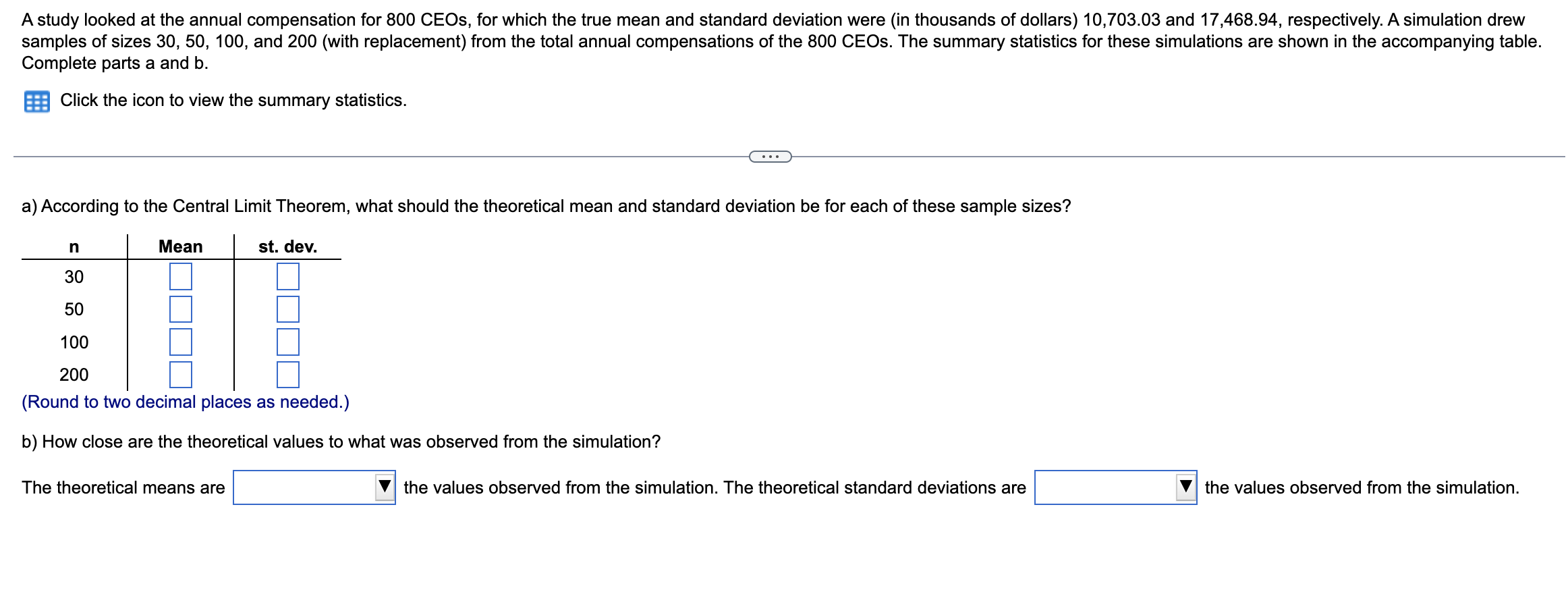Click the dropdown arrow after 'theoretical means are'
The width and height of the screenshot is (1568, 611).
click(x=385, y=487)
